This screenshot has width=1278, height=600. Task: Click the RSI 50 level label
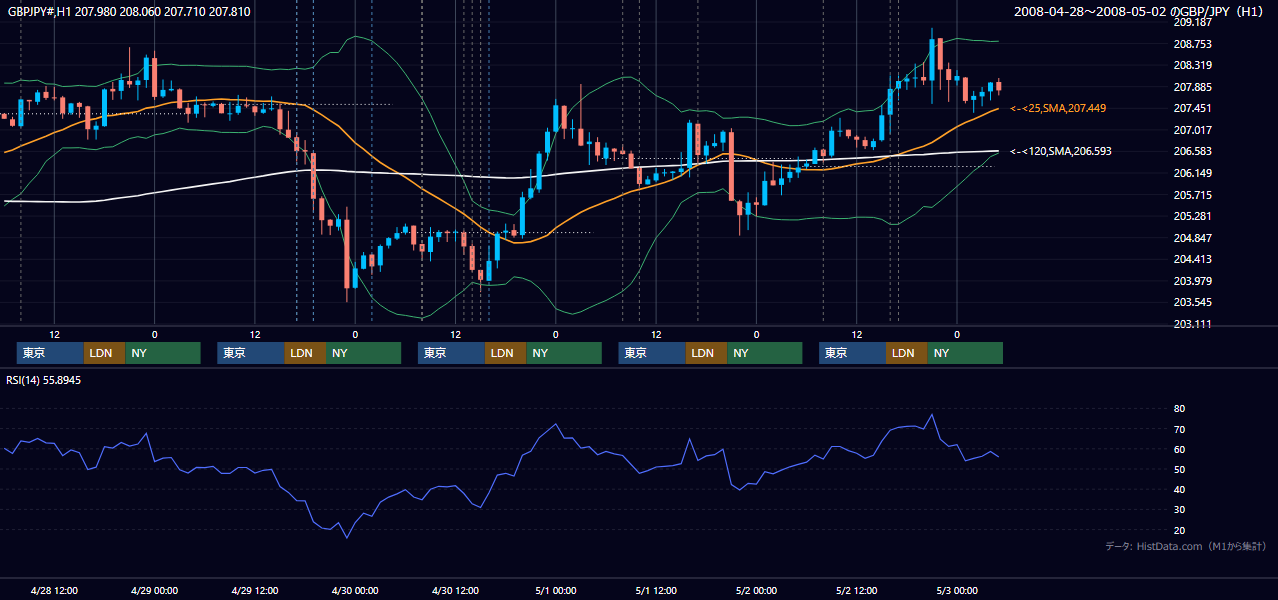[1179, 469]
